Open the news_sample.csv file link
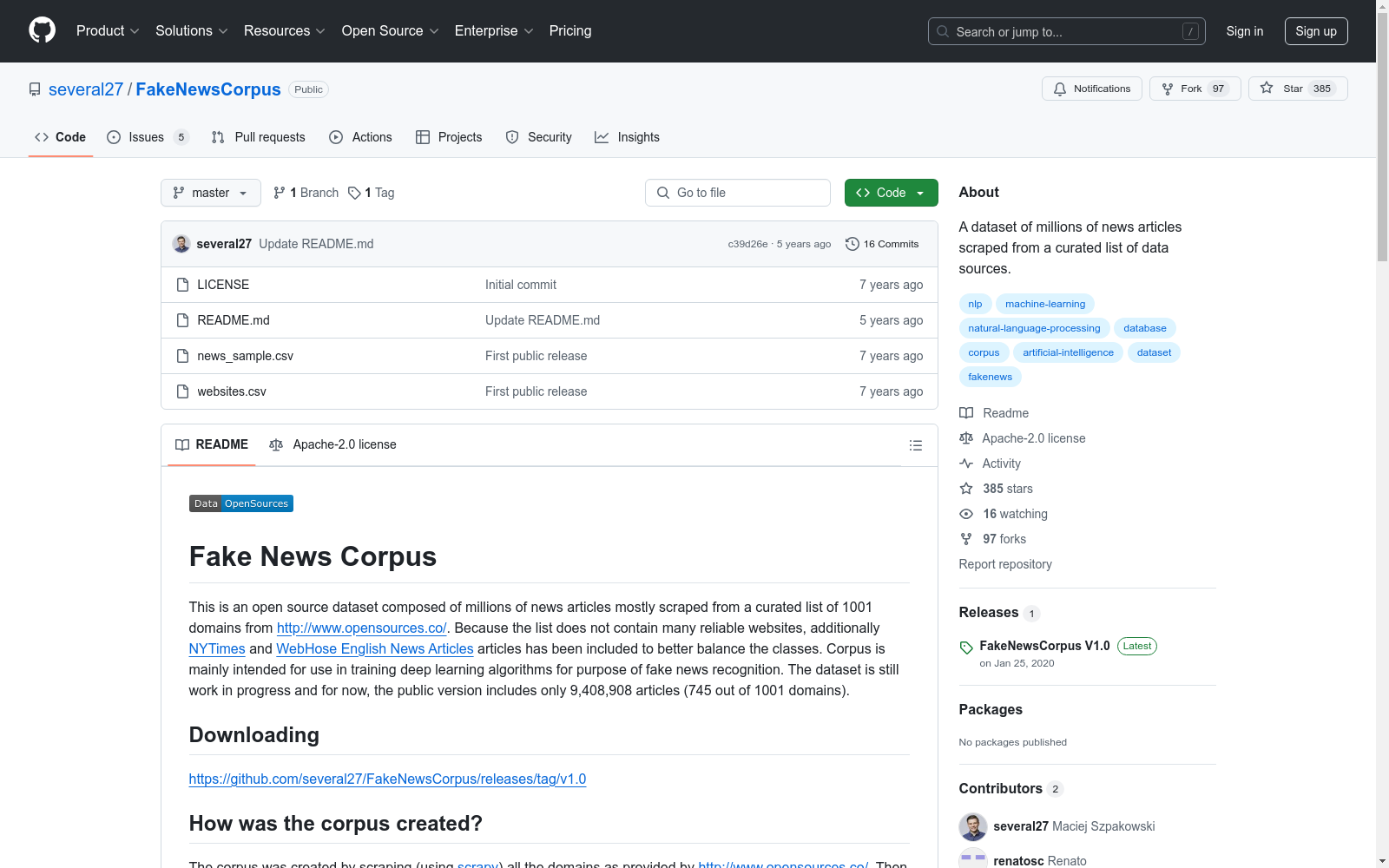Image resolution: width=1389 pixels, height=868 pixels. (x=246, y=356)
